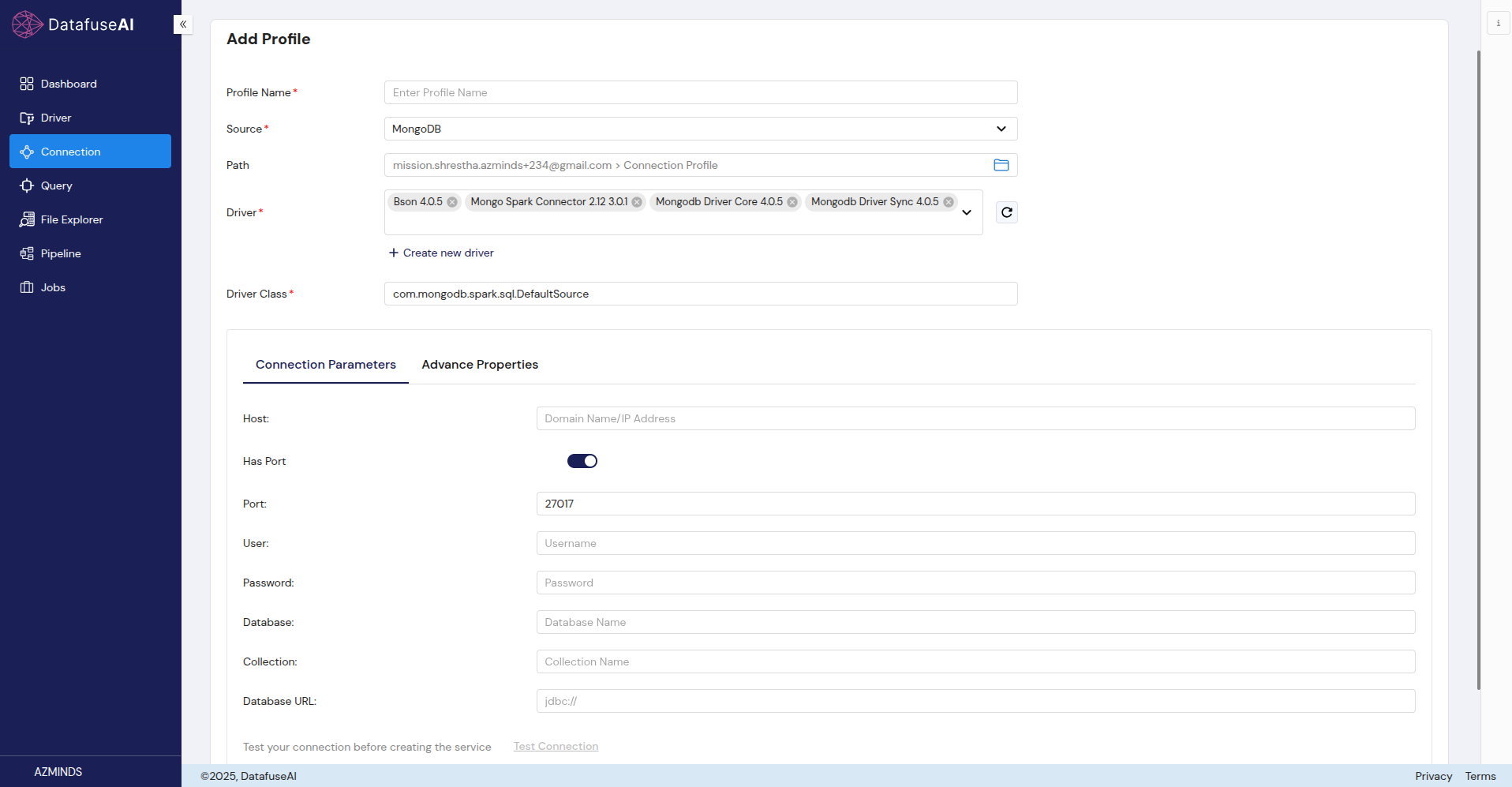Click the DatafuseAI logo icon
Screen dimensions: 1512x787
[x=27, y=24]
